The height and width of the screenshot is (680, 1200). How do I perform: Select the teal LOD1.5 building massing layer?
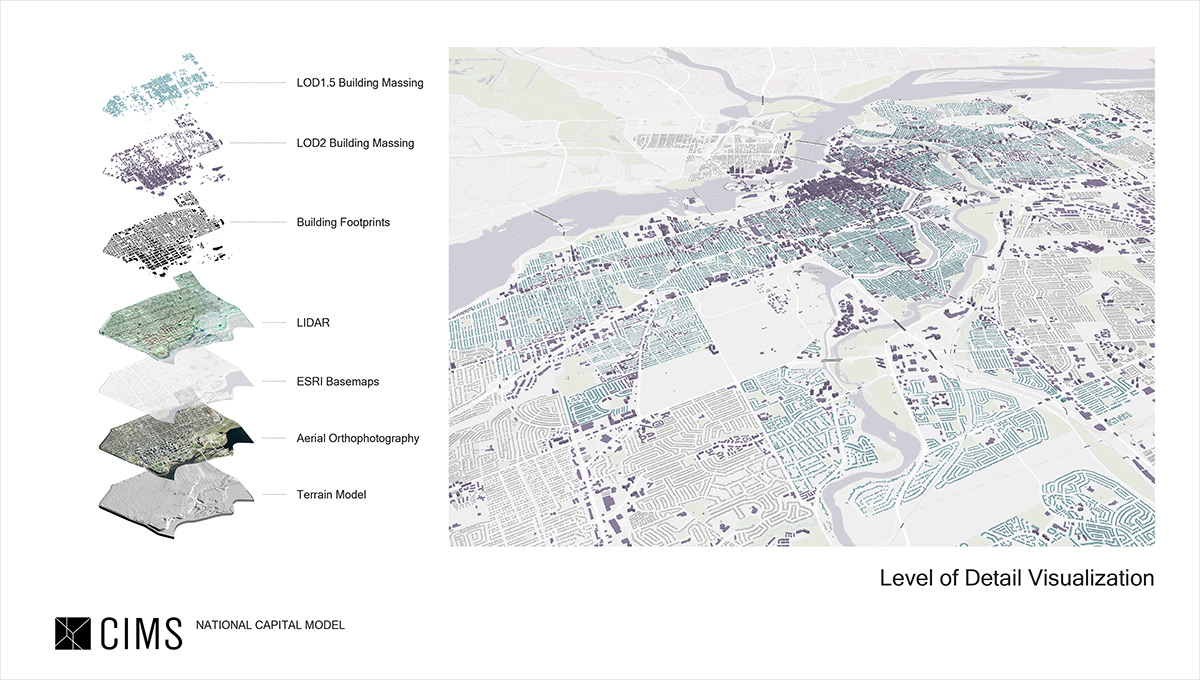point(160,86)
